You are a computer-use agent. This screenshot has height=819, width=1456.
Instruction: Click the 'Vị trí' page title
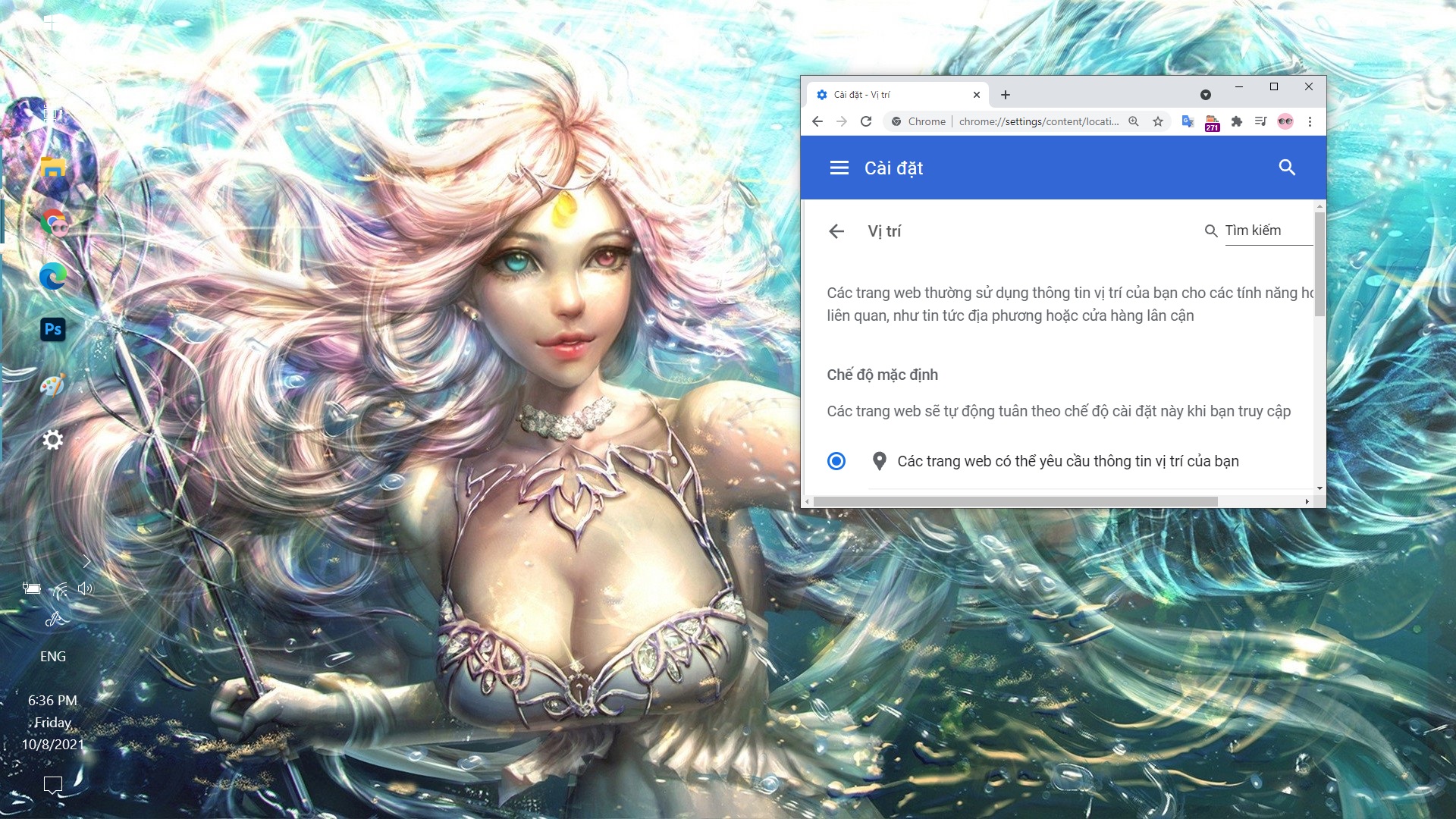pos(884,231)
